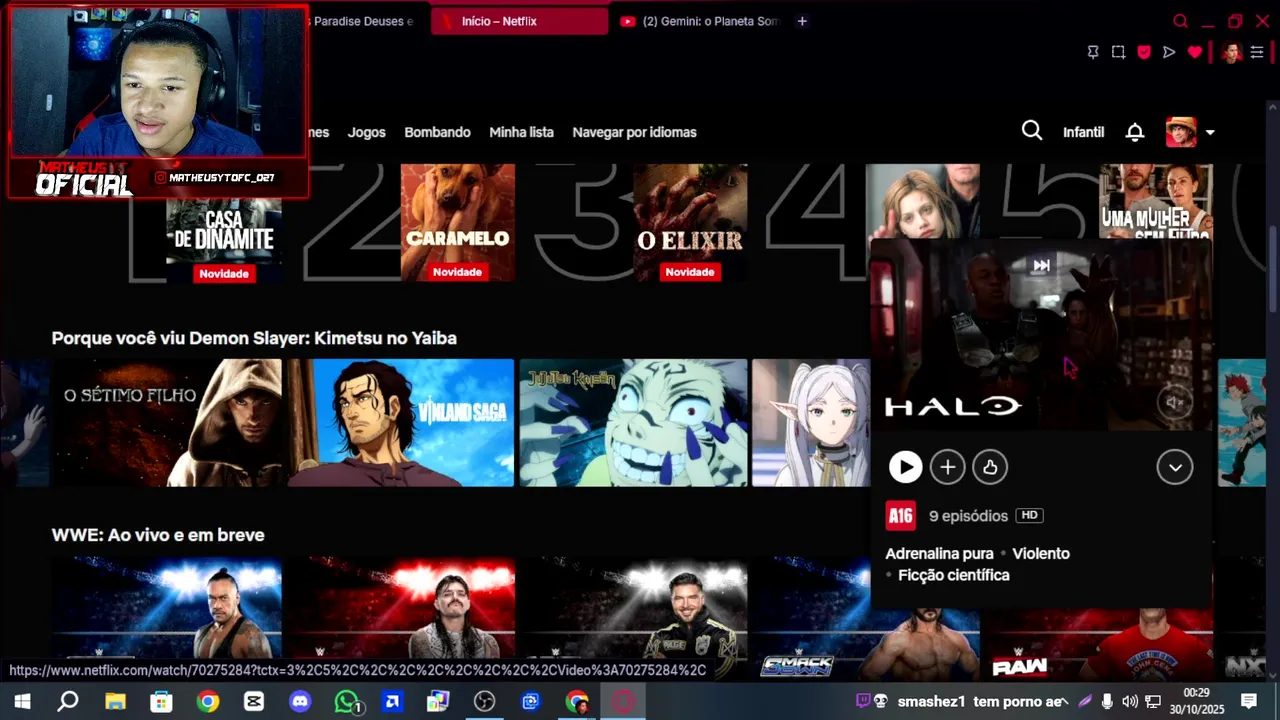Click 'Porque você viu Demon Slayer' row title

click(x=254, y=338)
